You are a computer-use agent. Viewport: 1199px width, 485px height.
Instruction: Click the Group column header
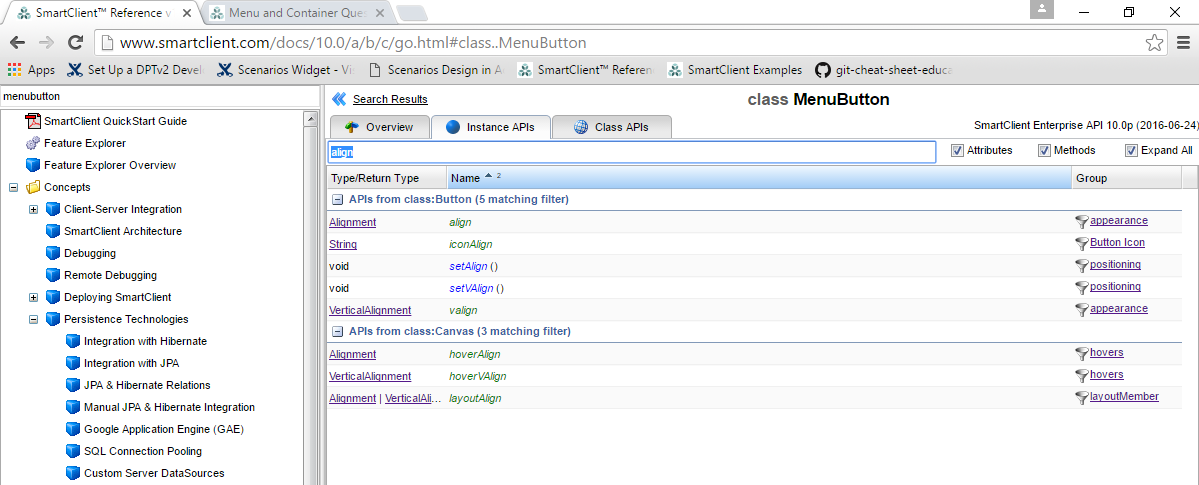(x=1126, y=178)
